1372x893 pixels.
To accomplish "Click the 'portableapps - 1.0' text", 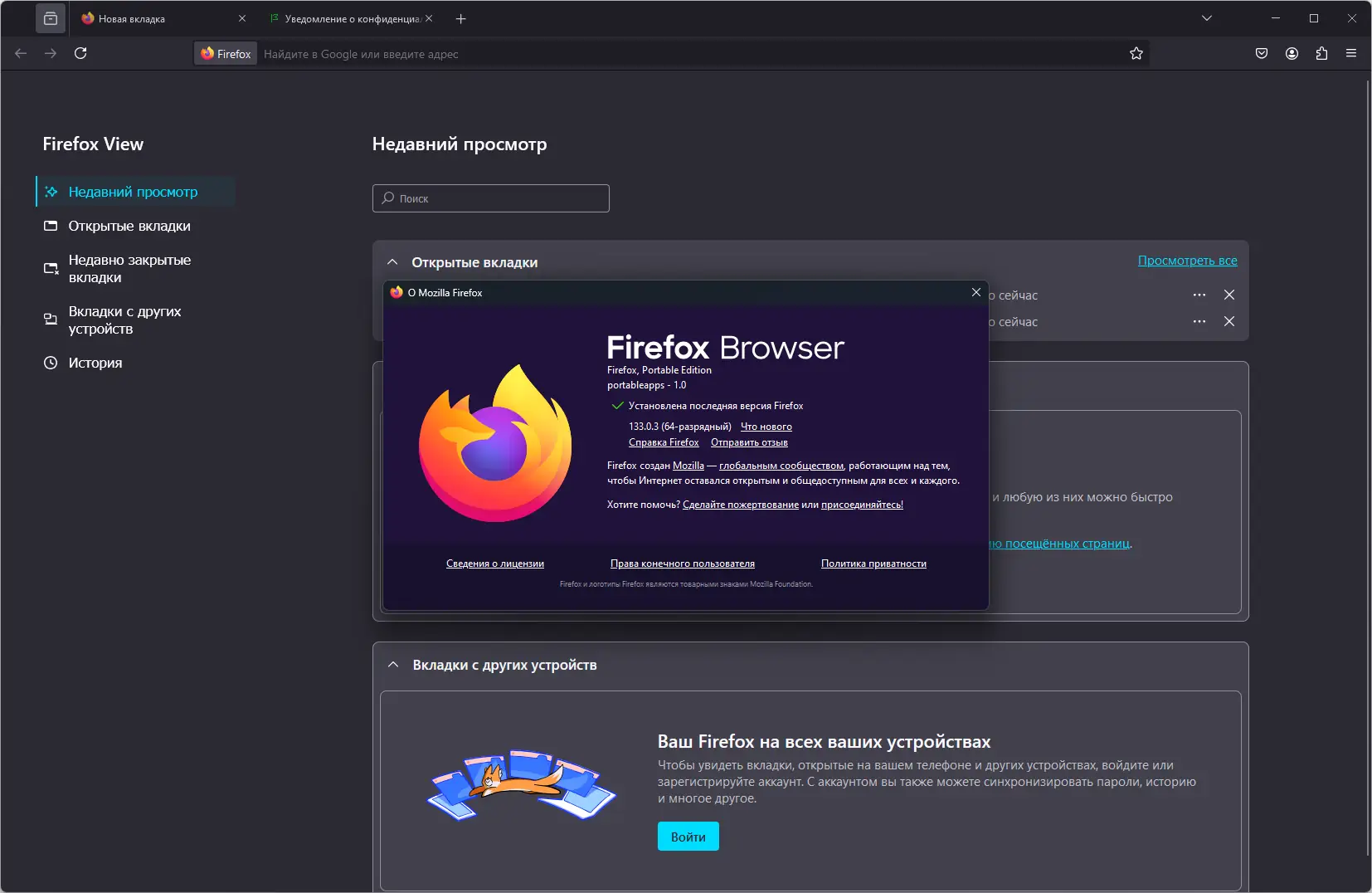I will [x=647, y=385].
